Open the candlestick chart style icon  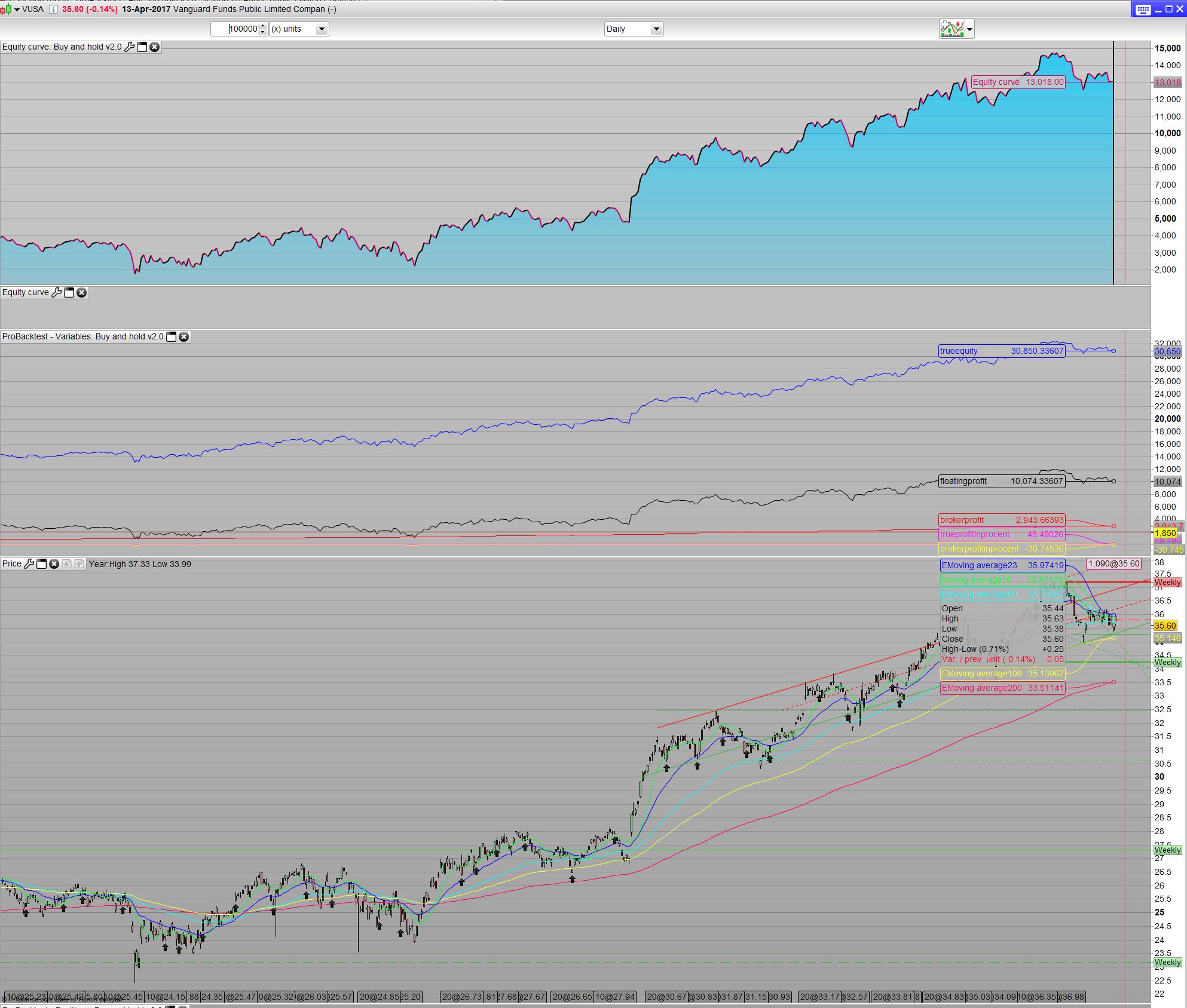click(7, 9)
